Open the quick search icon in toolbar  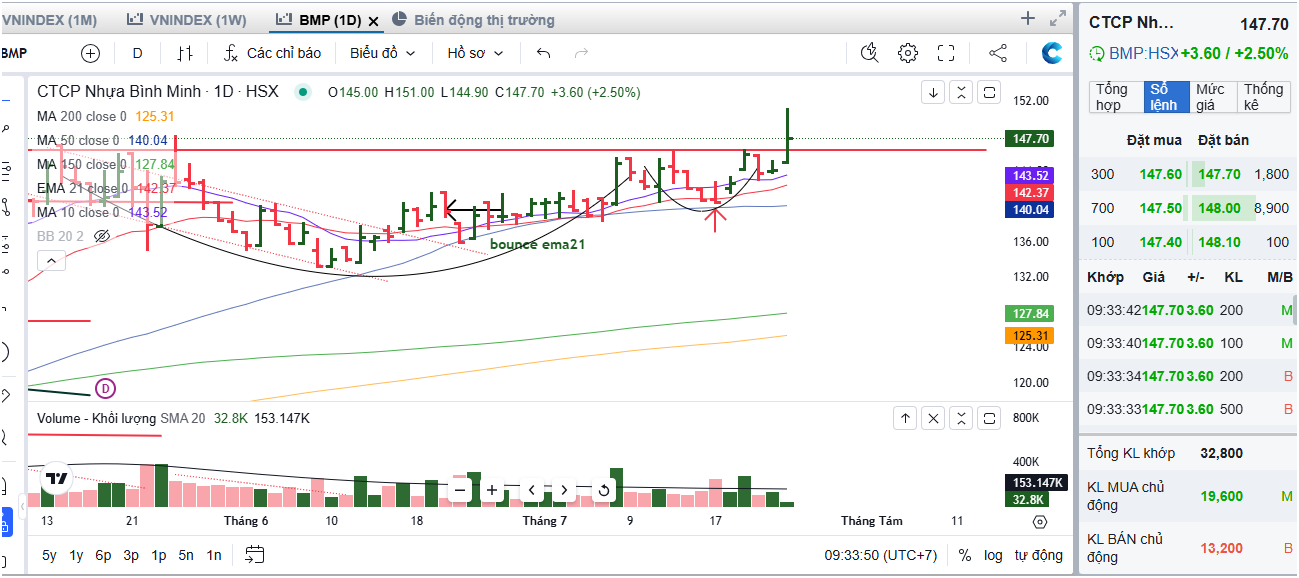[x=869, y=53]
